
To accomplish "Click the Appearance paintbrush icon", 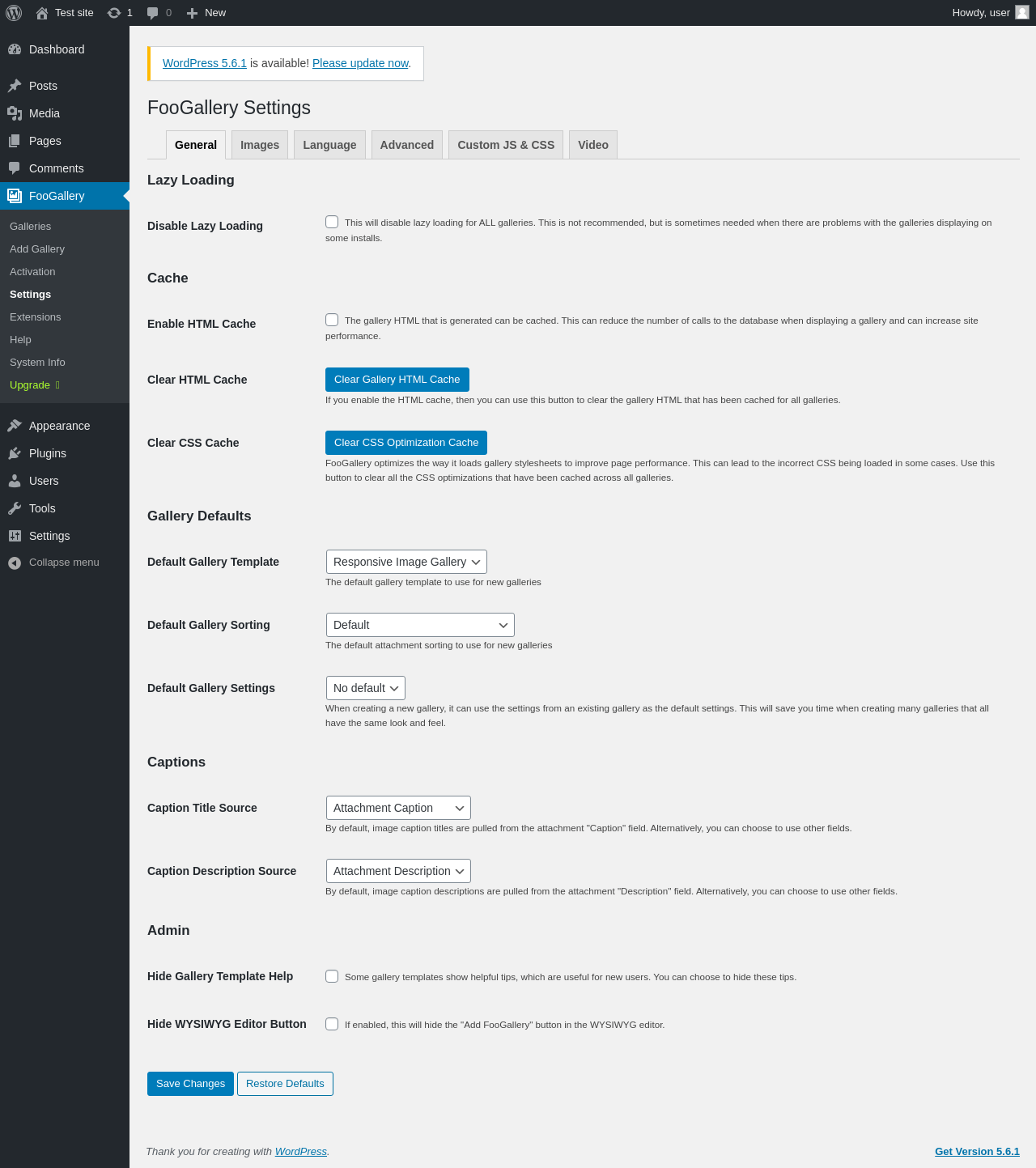I will 15,426.
